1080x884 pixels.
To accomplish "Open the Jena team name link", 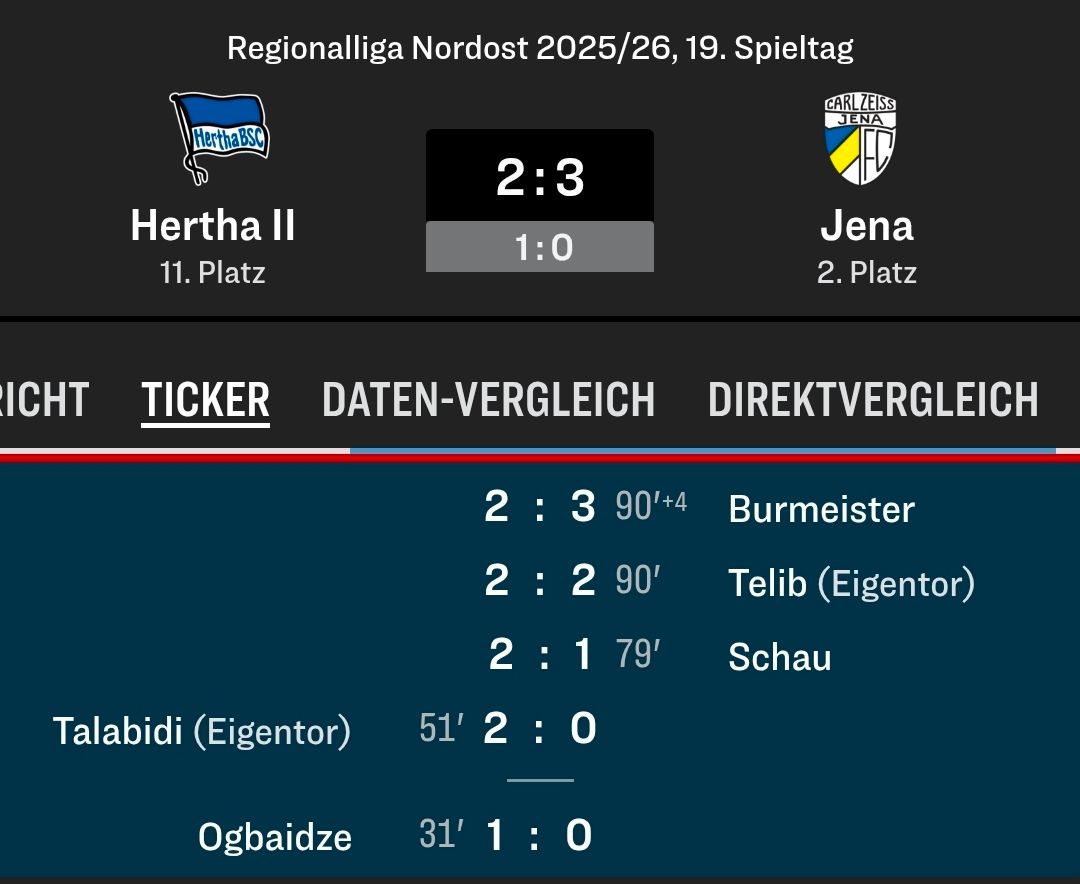I will click(x=866, y=226).
